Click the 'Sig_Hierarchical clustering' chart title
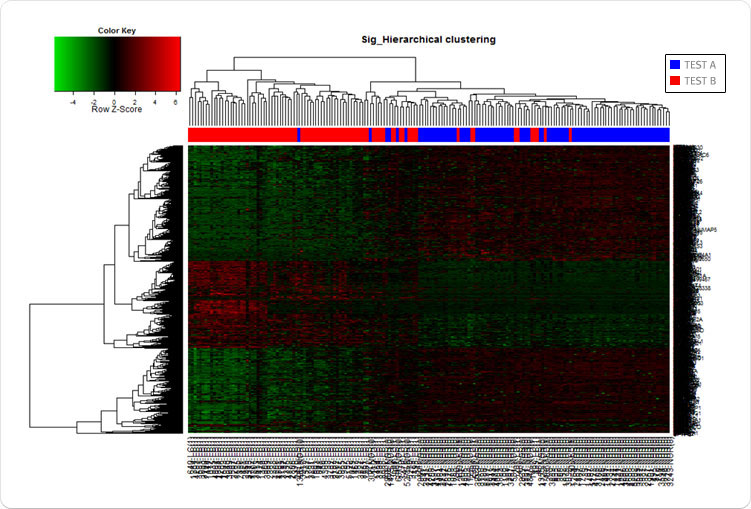The image size is (751, 509). (x=428, y=40)
